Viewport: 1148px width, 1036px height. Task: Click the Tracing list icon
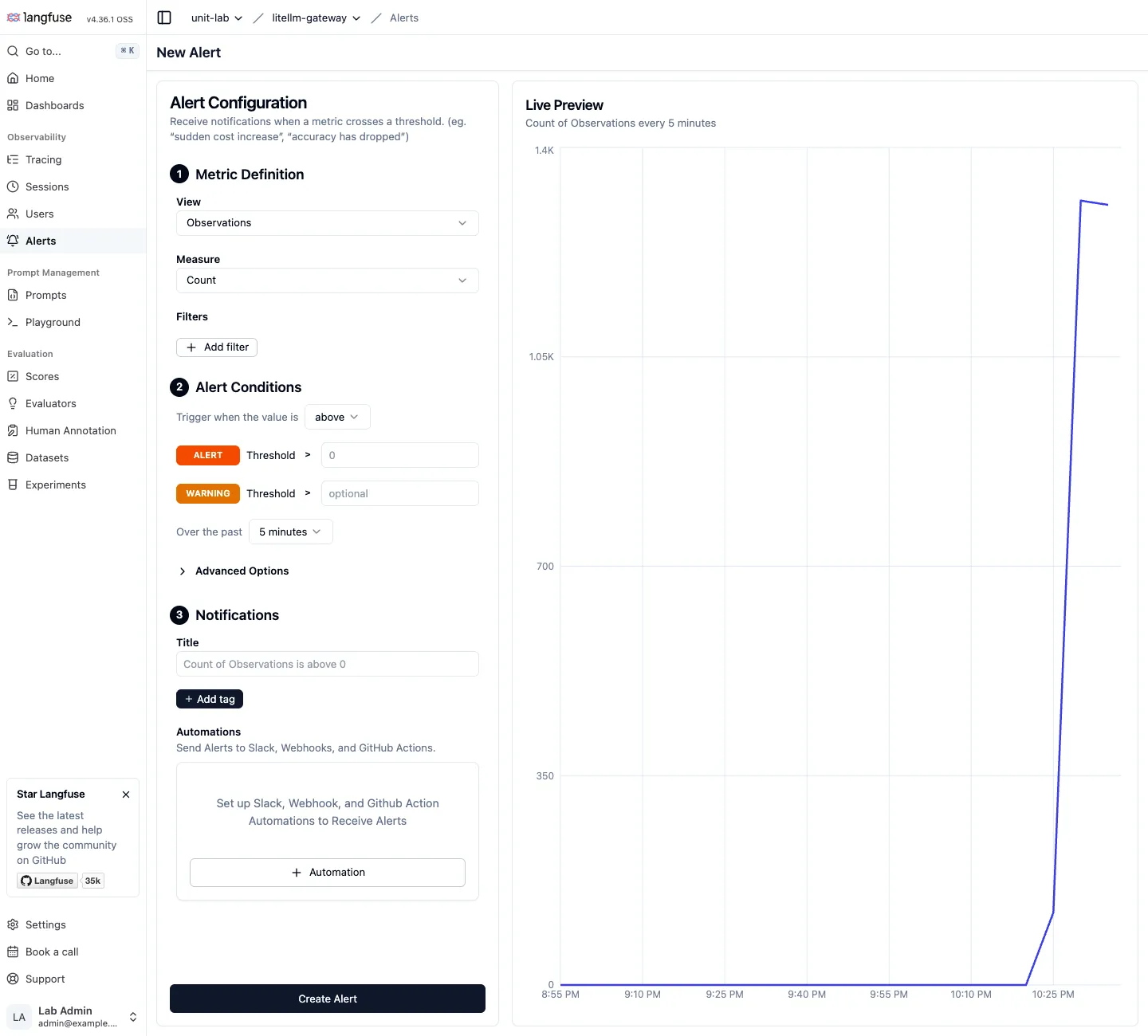(13, 159)
